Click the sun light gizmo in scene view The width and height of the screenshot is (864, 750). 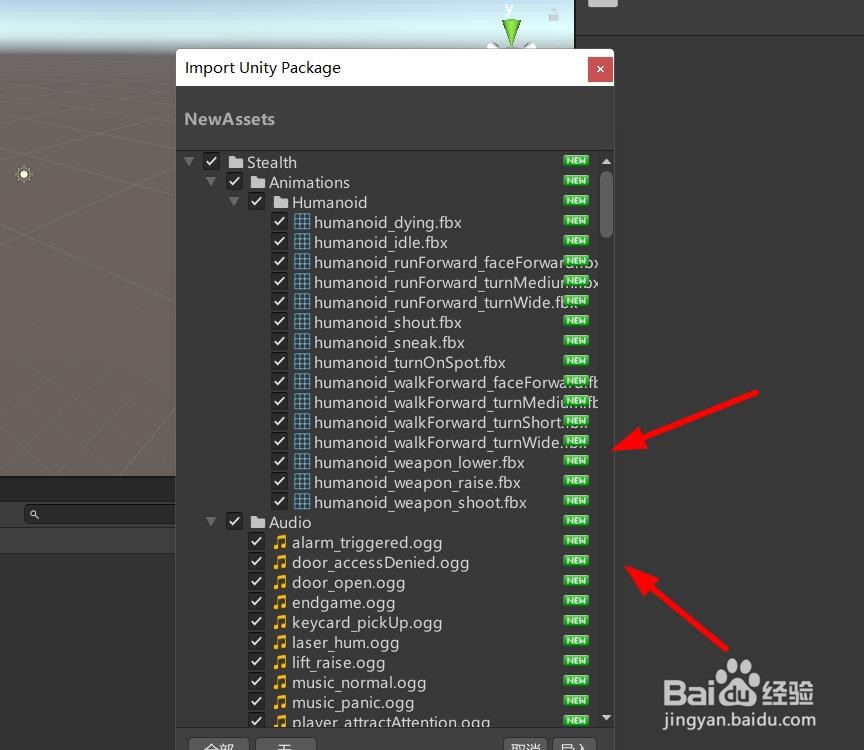pos(24,174)
